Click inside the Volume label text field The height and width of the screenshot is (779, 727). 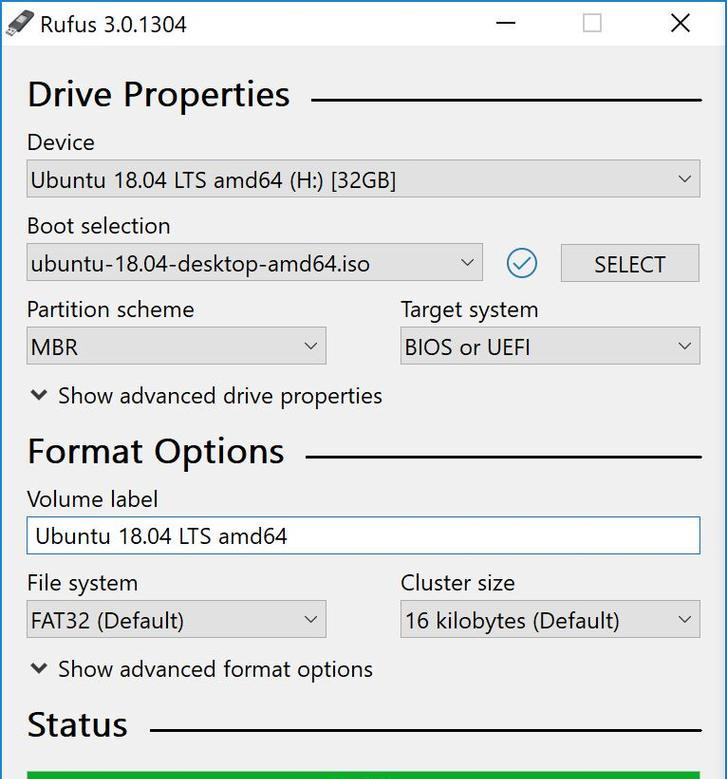[363, 536]
